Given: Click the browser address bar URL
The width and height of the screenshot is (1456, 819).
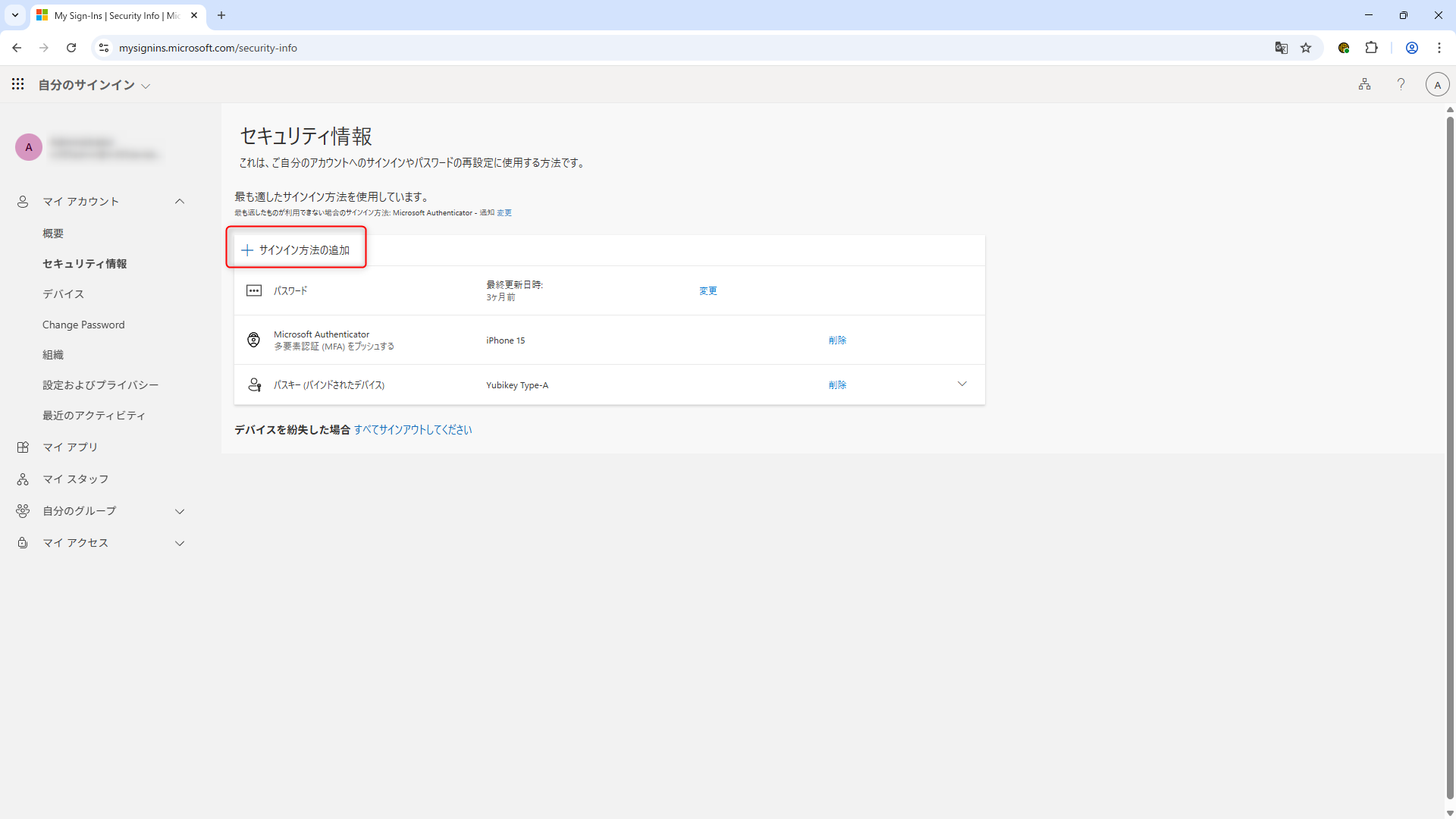Looking at the screenshot, I should tap(208, 48).
